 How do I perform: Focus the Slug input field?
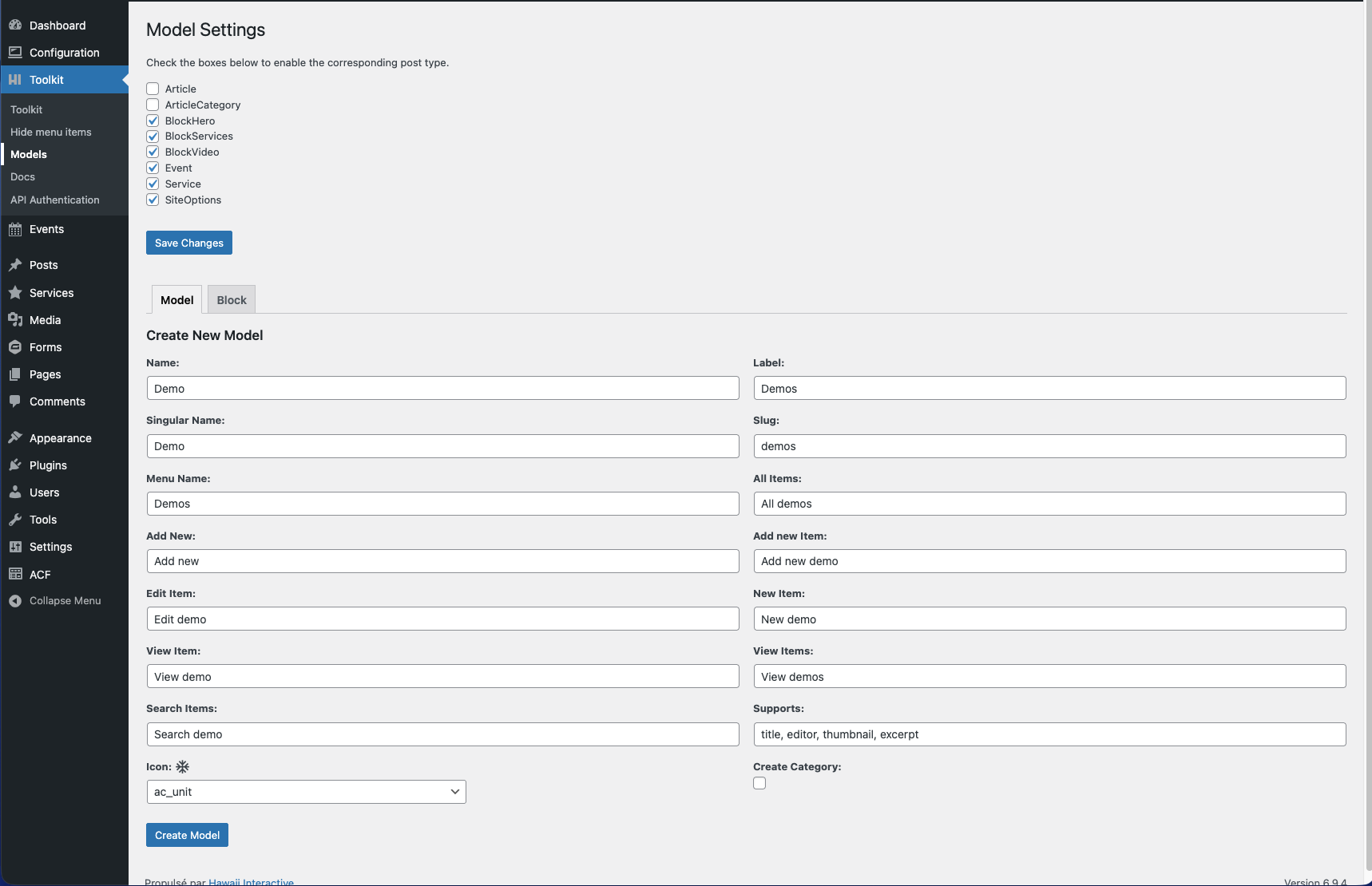[1050, 446]
